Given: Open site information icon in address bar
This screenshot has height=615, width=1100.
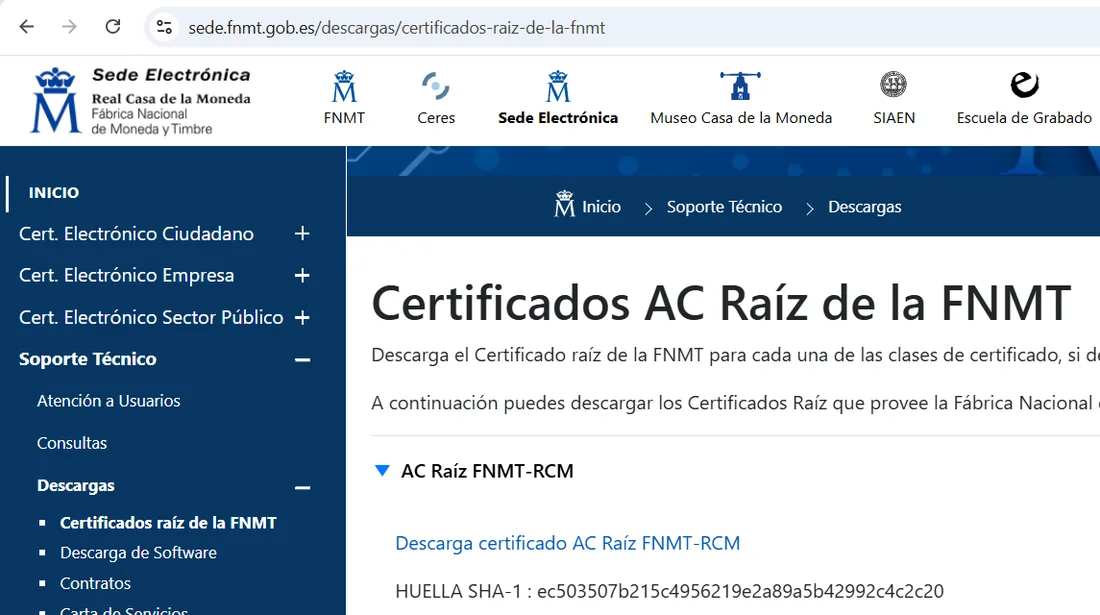Looking at the screenshot, I should tap(164, 27).
